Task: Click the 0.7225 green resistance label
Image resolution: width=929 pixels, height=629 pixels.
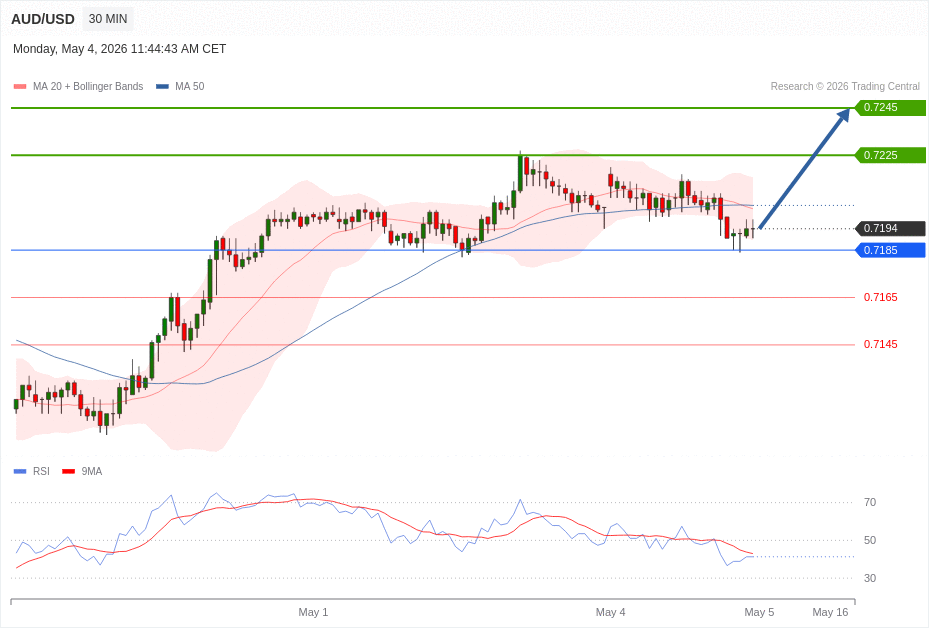Action: [x=890, y=155]
